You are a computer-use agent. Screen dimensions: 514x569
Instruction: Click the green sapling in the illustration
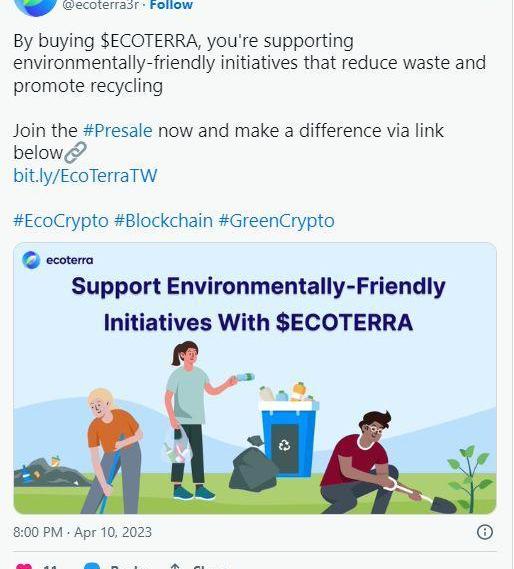tap(471, 478)
